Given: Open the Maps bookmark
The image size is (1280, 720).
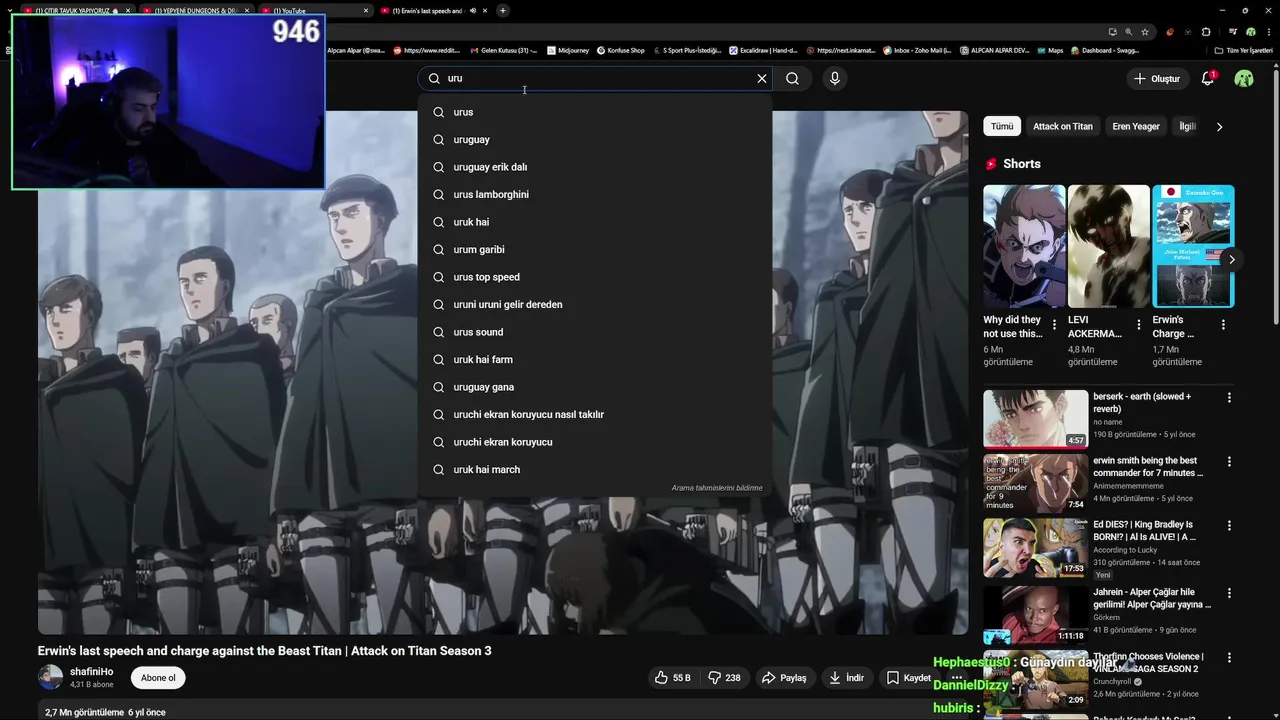Looking at the screenshot, I should coord(1049,50).
